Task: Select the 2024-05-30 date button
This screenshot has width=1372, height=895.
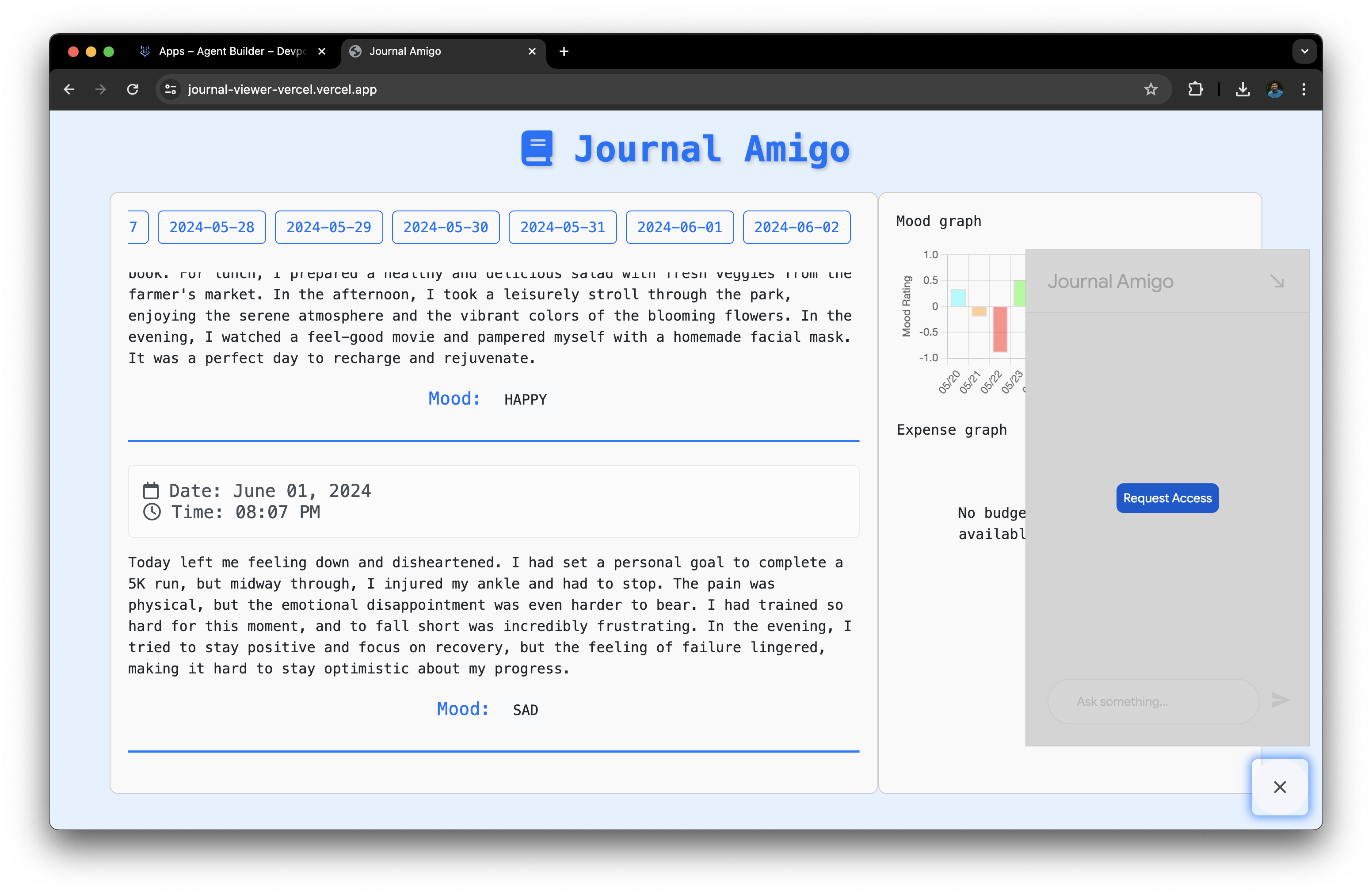Action: [445, 227]
